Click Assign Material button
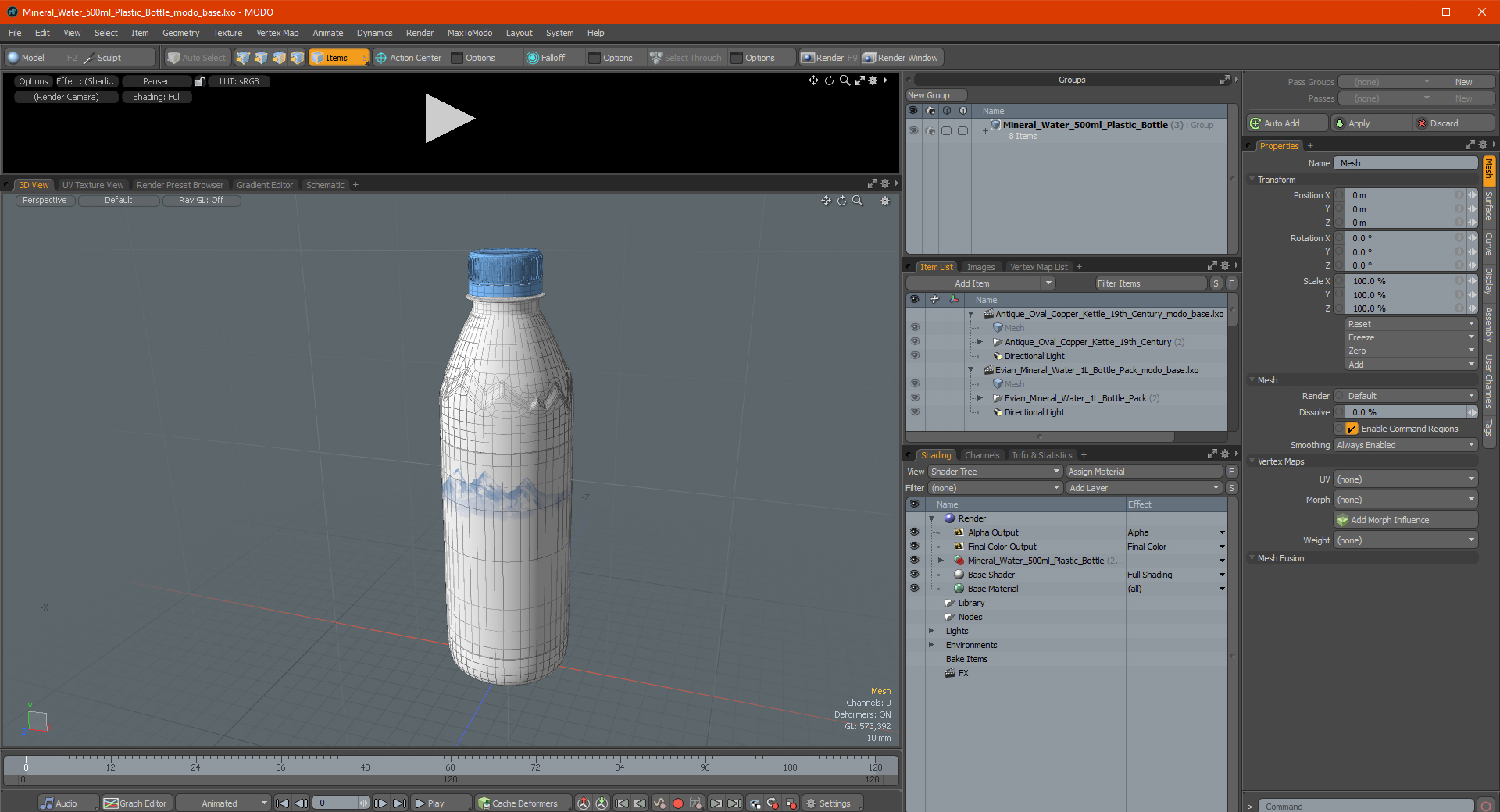 tap(1144, 472)
